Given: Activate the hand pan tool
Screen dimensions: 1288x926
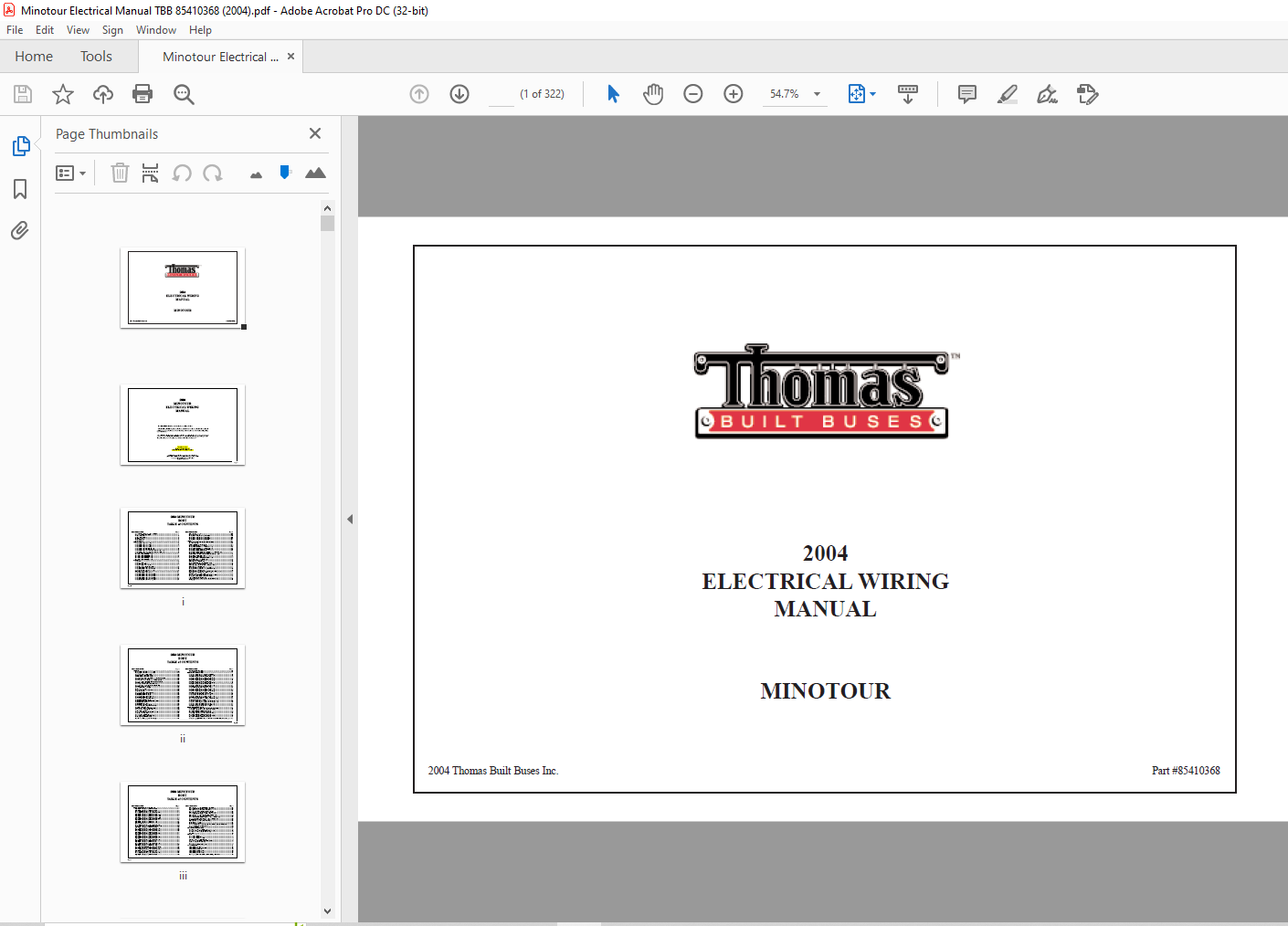Looking at the screenshot, I should (653, 94).
